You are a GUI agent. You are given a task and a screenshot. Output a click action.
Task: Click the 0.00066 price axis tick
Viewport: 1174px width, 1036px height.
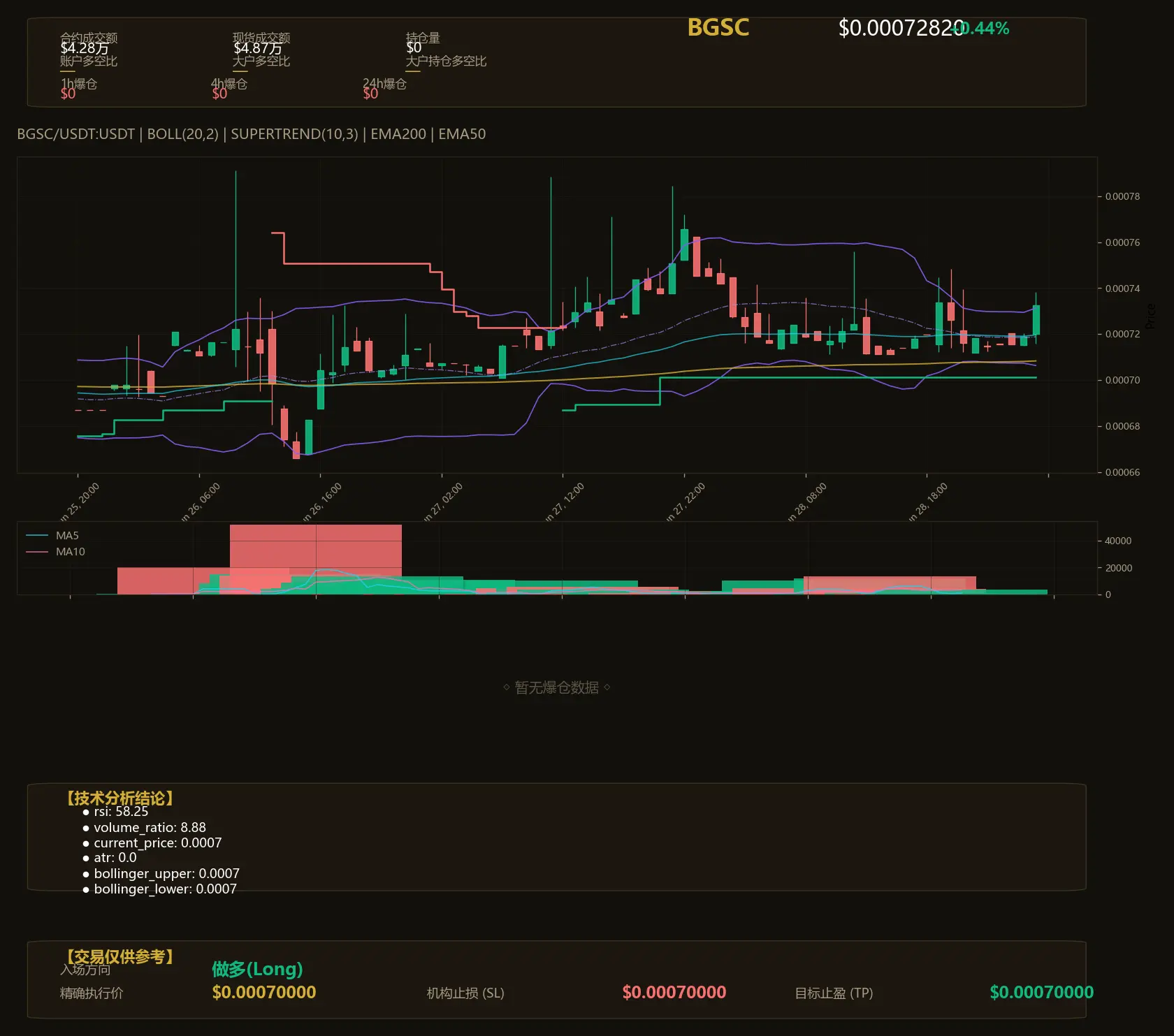pyautogui.click(x=1122, y=472)
